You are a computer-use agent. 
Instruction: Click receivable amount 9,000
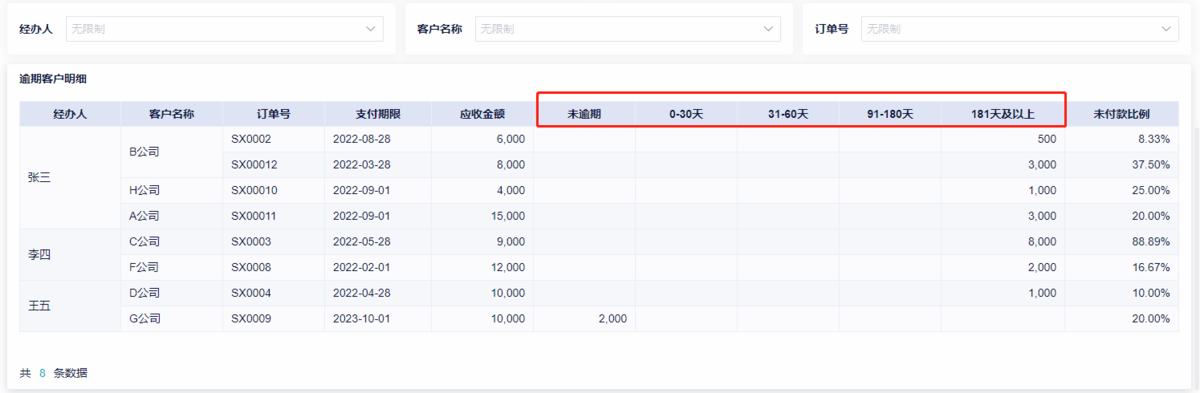coord(510,241)
